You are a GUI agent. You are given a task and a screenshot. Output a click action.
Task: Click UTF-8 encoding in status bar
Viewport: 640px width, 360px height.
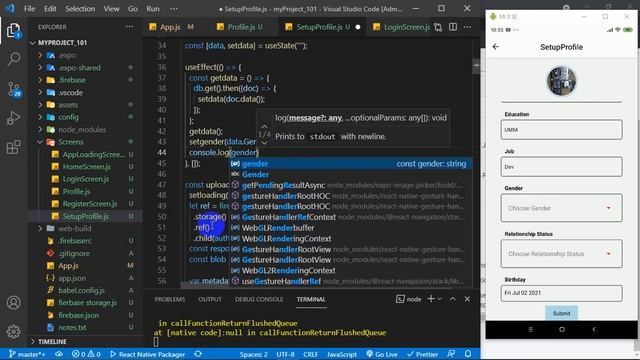(285, 354)
